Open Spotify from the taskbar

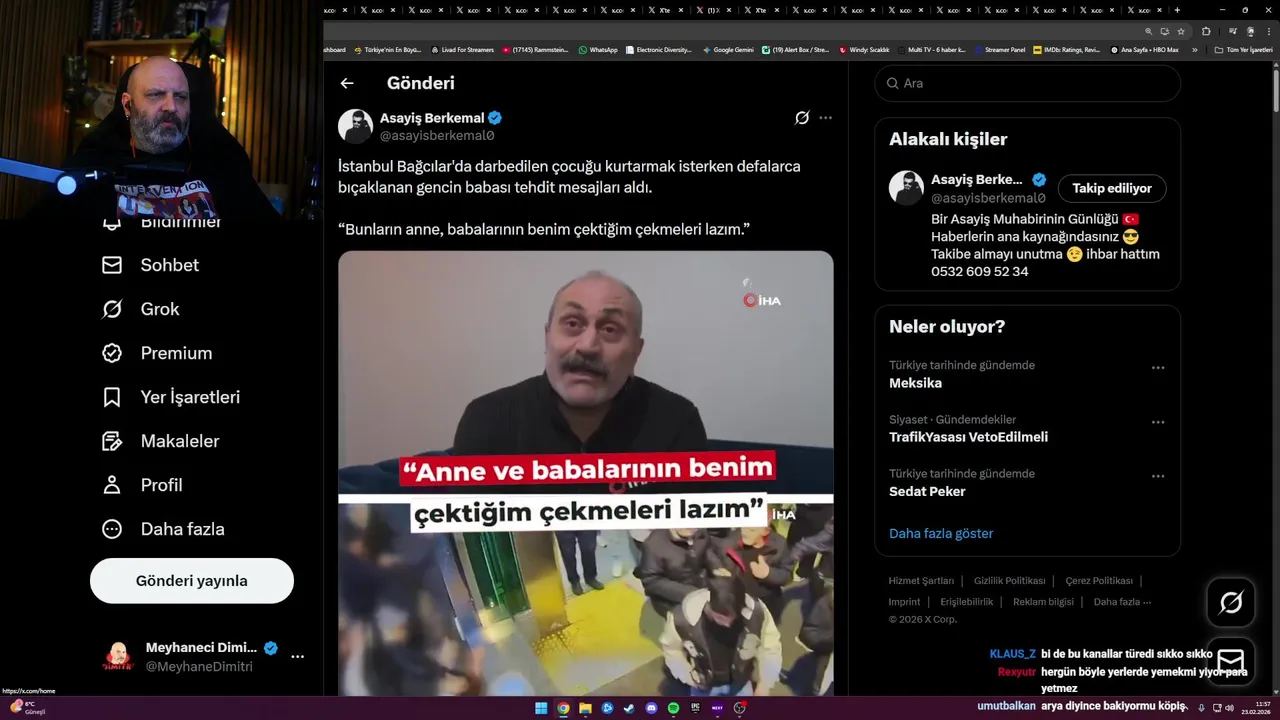click(673, 708)
